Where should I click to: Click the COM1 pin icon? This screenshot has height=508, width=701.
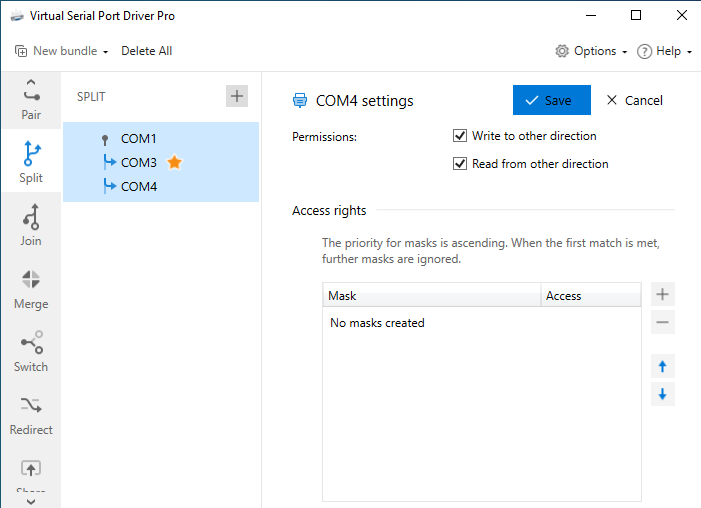[105, 140]
